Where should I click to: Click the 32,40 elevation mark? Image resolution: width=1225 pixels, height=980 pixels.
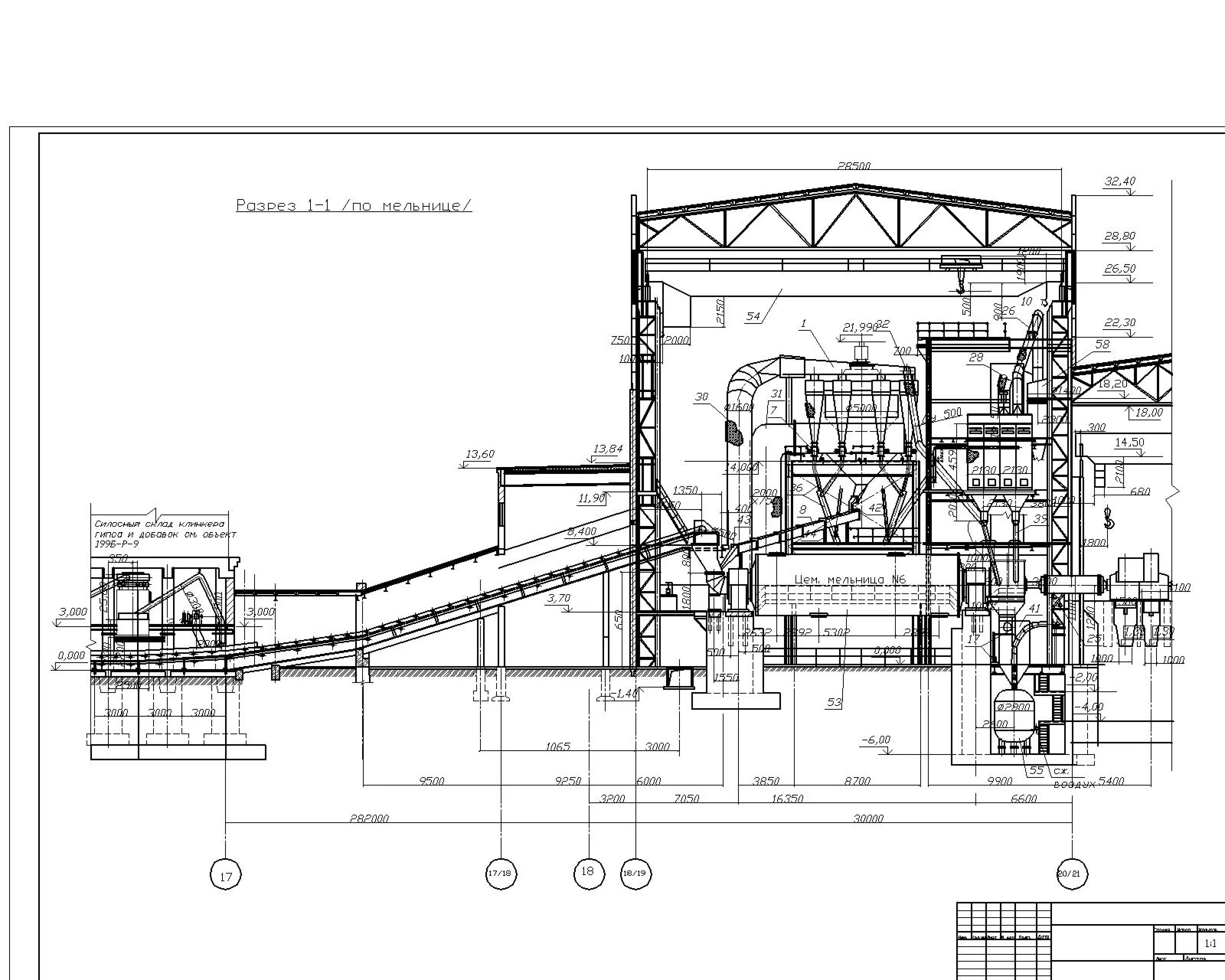point(1119,181)
